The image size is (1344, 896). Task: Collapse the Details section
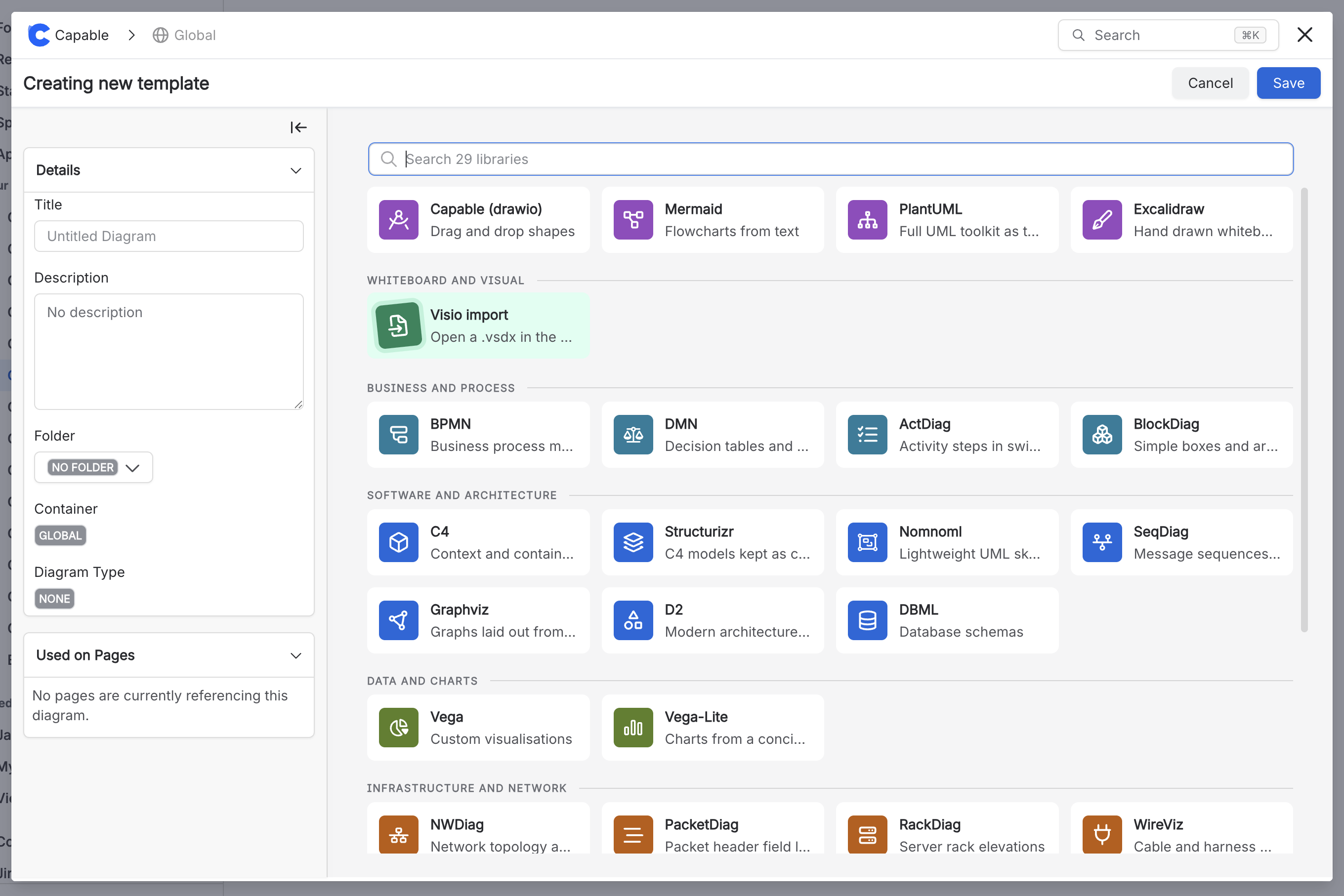[x=295, y=170]
